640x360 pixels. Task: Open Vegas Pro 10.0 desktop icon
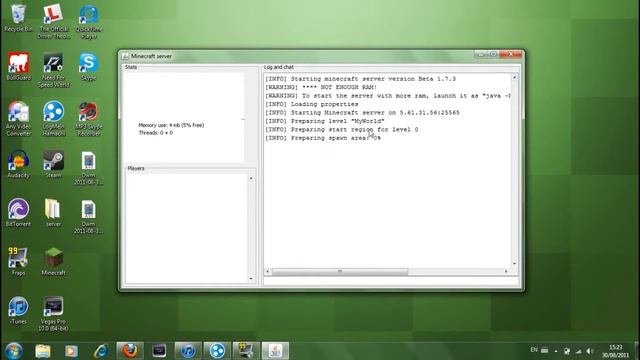pos(53,314)
